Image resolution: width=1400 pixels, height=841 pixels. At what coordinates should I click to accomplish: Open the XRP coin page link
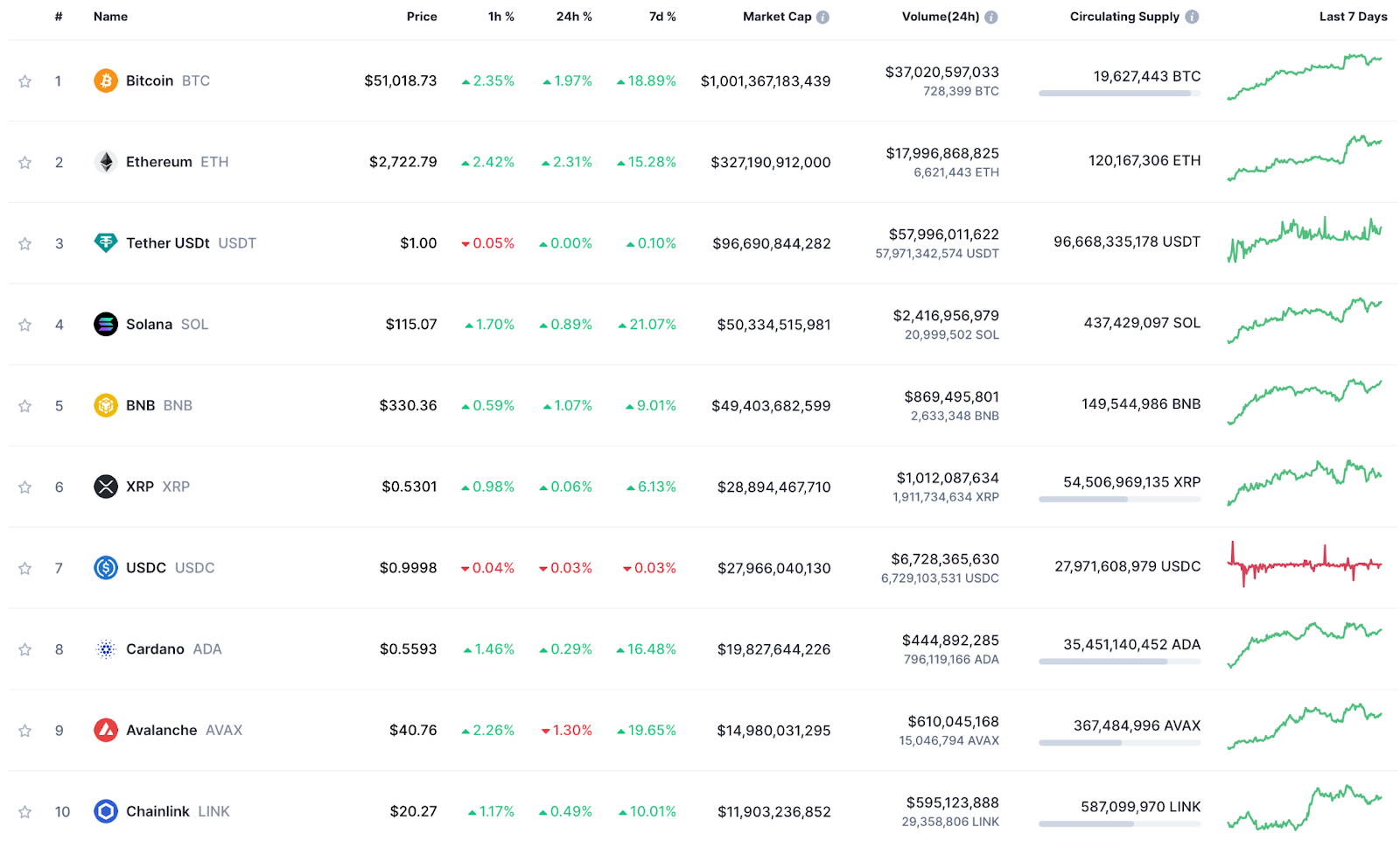pyautogui.click(x=157, y=487)
